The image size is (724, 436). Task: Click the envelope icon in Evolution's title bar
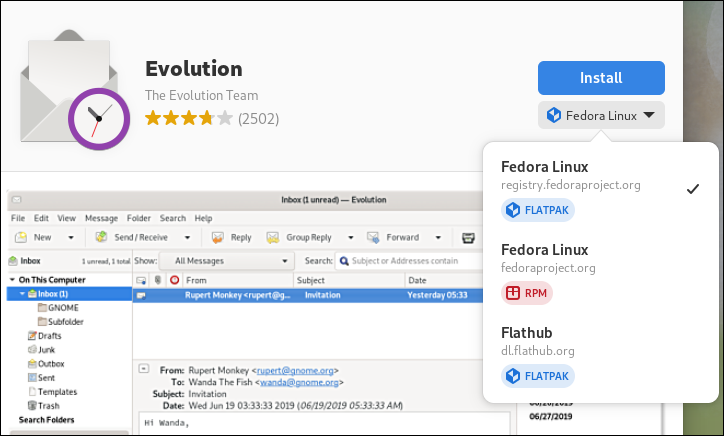point(17,200)
